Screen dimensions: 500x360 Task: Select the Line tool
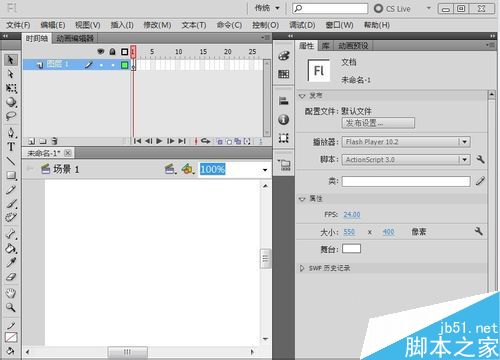point(11,161)
